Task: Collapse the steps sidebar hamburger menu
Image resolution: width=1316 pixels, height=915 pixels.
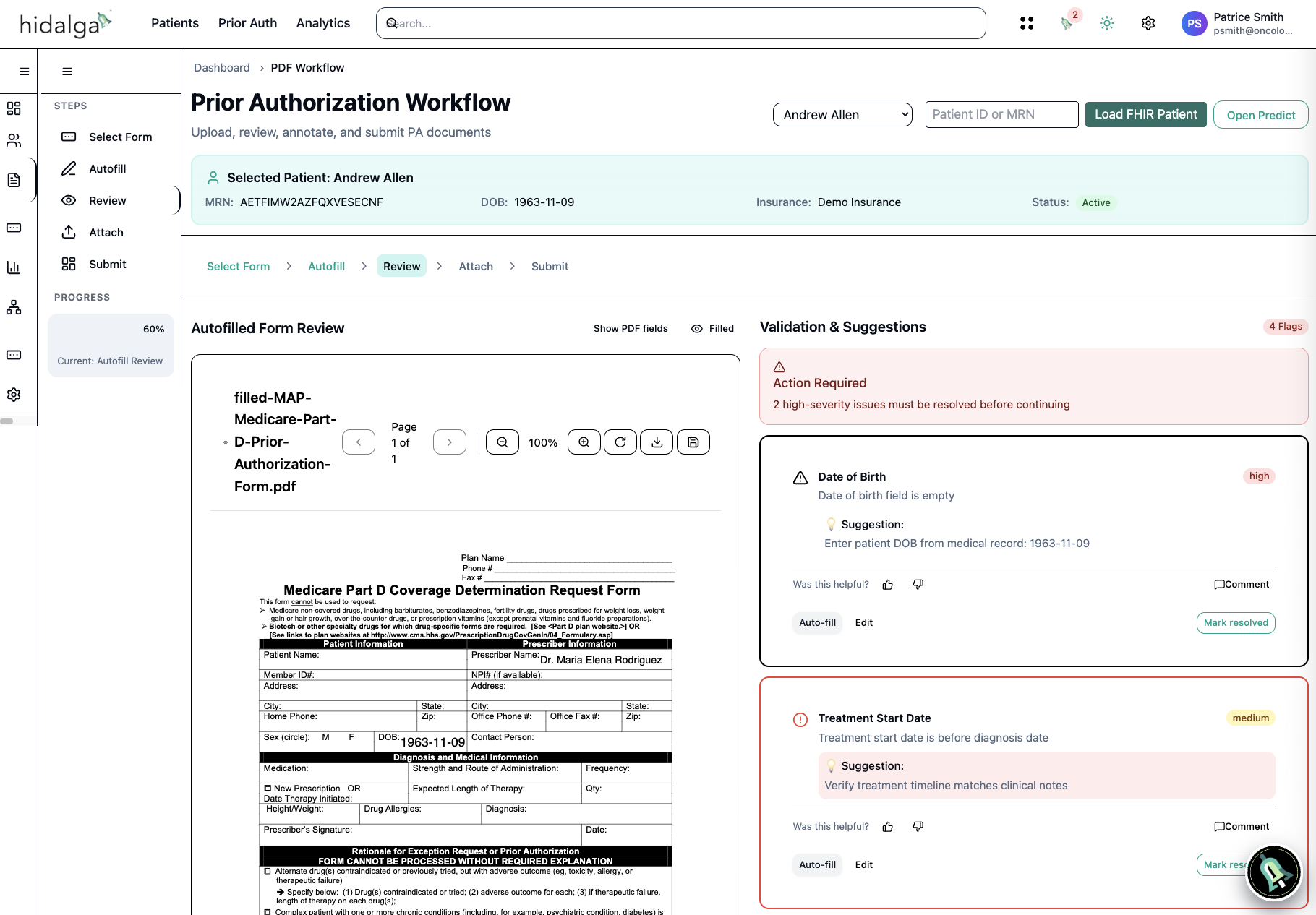Action: pyautogui.click(x=67, y=72)
